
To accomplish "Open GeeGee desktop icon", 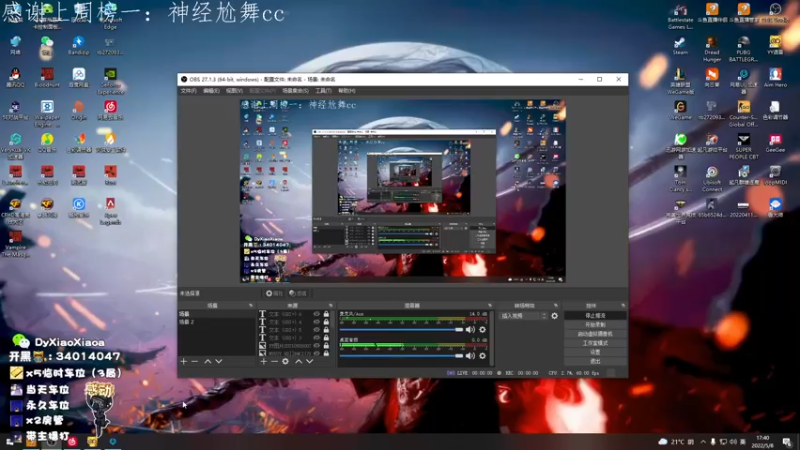I will [x=775, y=143].
